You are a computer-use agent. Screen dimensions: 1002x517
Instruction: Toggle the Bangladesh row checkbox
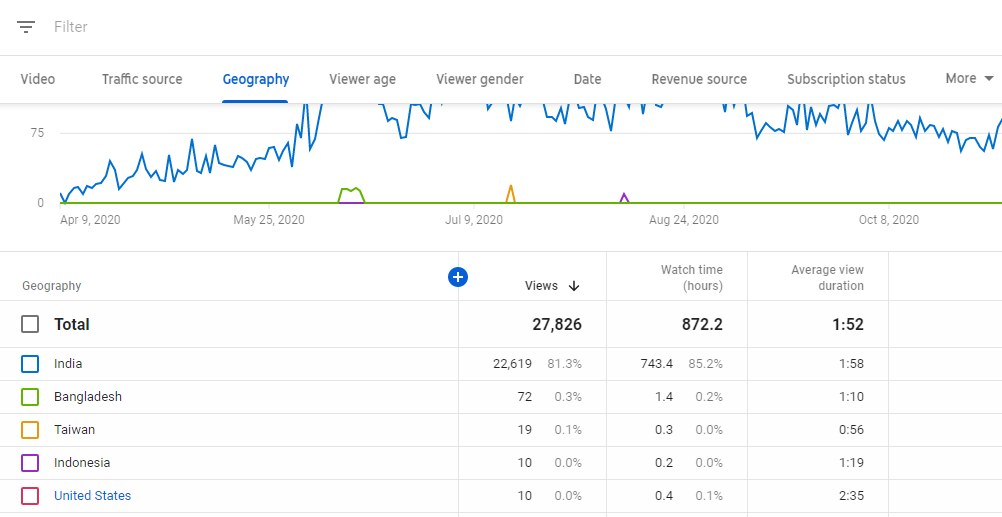(x=29, y=397)
